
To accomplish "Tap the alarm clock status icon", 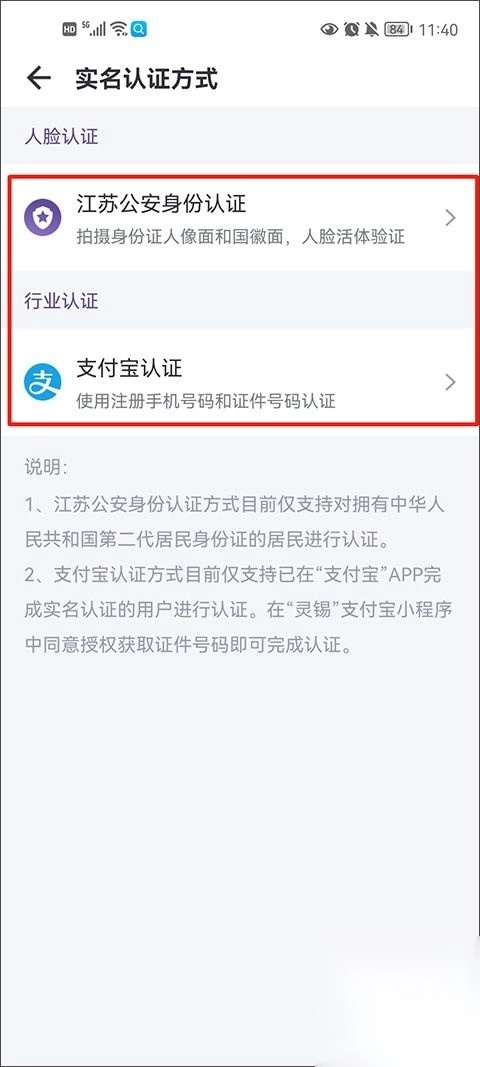I will (351, 29).
